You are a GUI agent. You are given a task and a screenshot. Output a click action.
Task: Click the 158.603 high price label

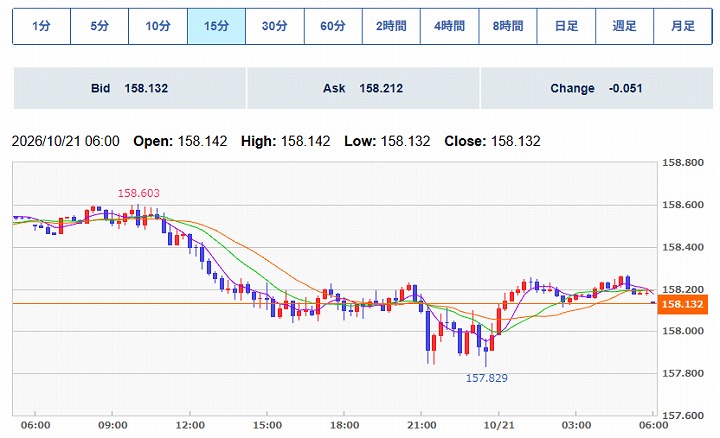139,193
